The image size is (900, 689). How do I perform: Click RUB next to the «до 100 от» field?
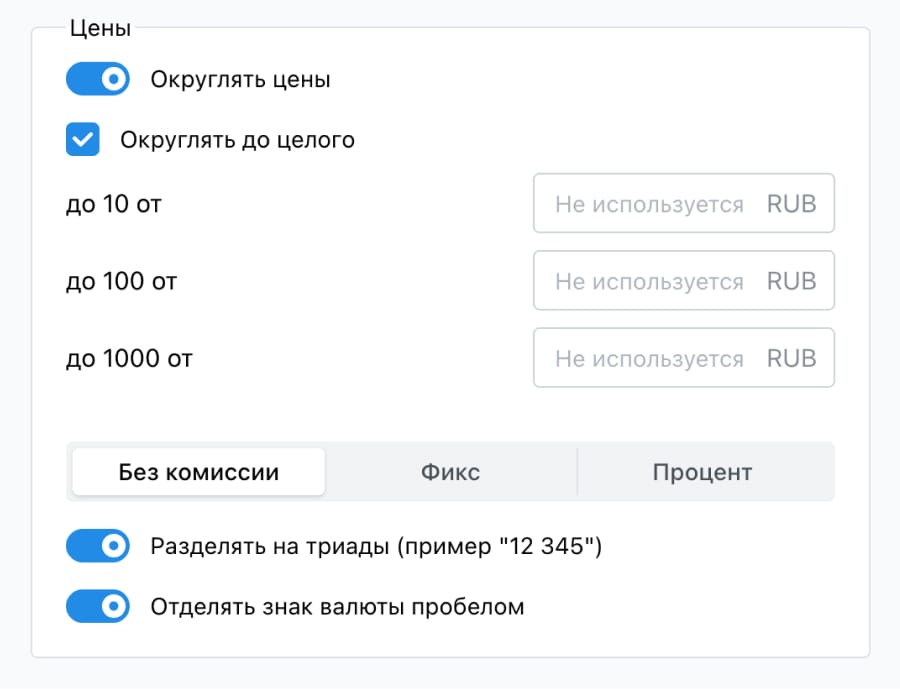coord(792,281)
